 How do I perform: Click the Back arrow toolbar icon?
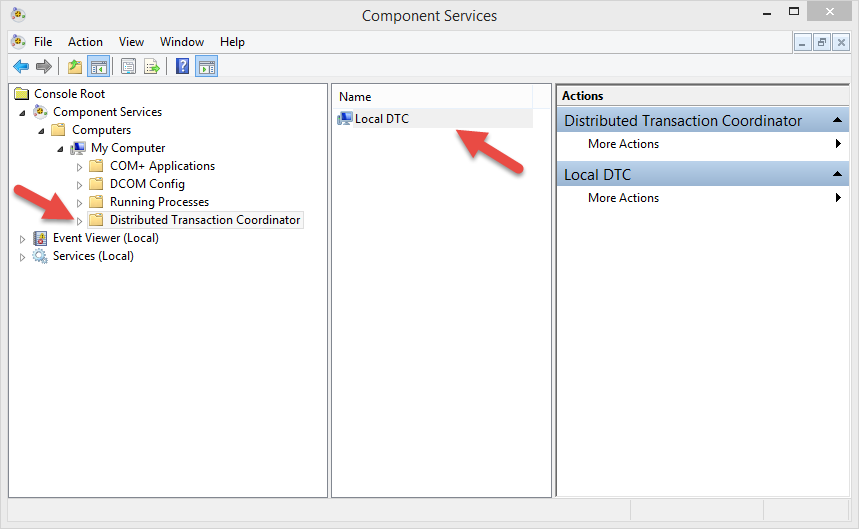(x=21, y=67)
